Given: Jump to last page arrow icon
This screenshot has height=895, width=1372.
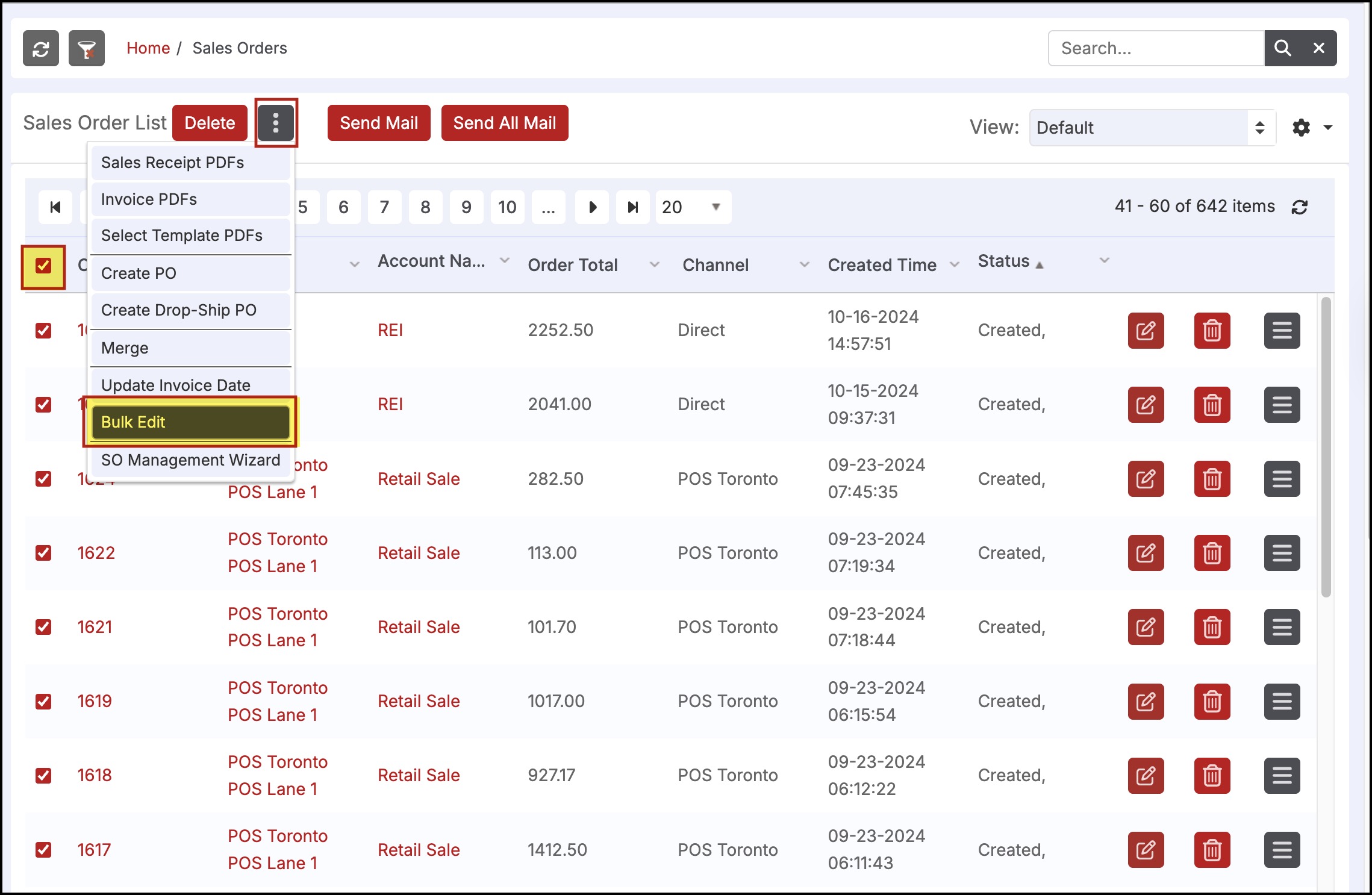Looking at the screenshot, I should pyautogui.click(x=632, y=207).
